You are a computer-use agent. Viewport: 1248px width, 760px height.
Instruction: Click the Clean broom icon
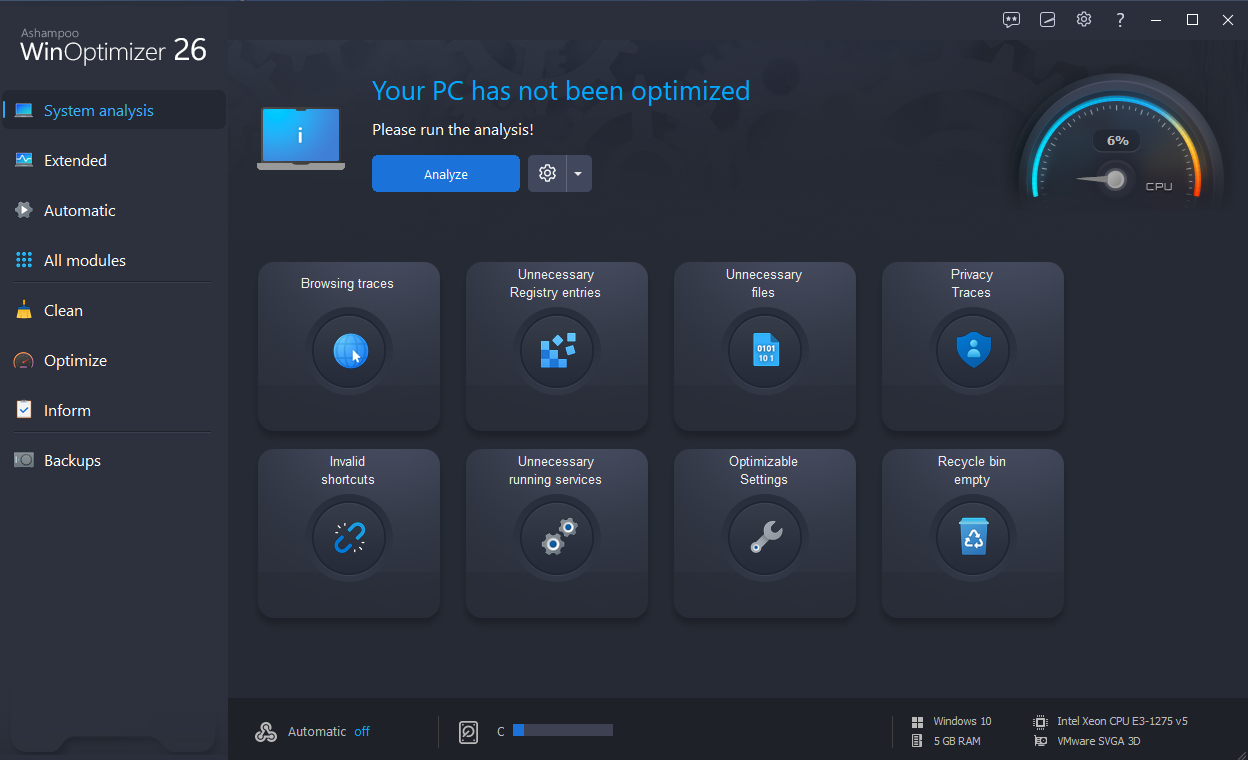coord(24,310)
